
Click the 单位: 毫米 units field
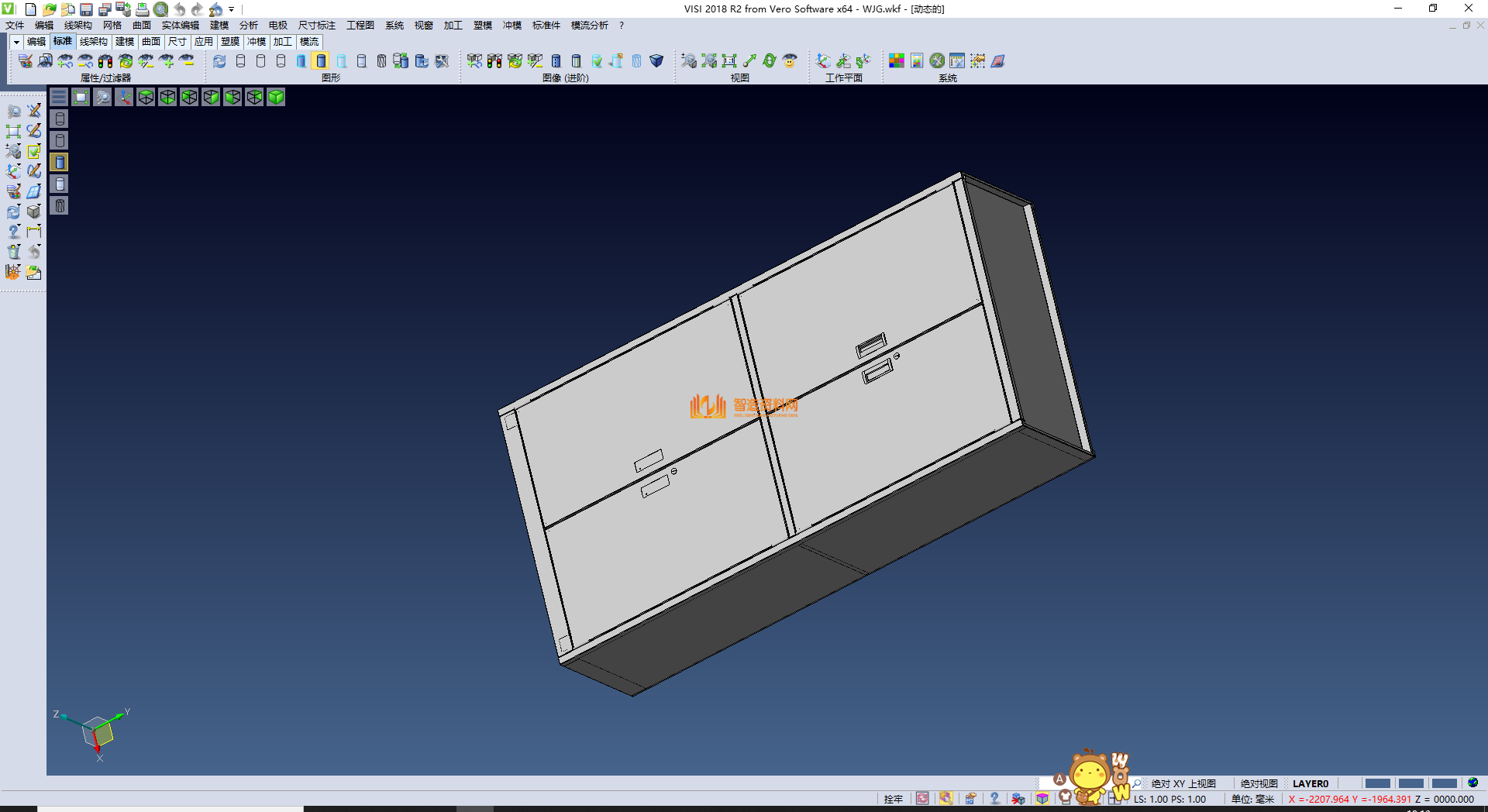coord(1252,799)
